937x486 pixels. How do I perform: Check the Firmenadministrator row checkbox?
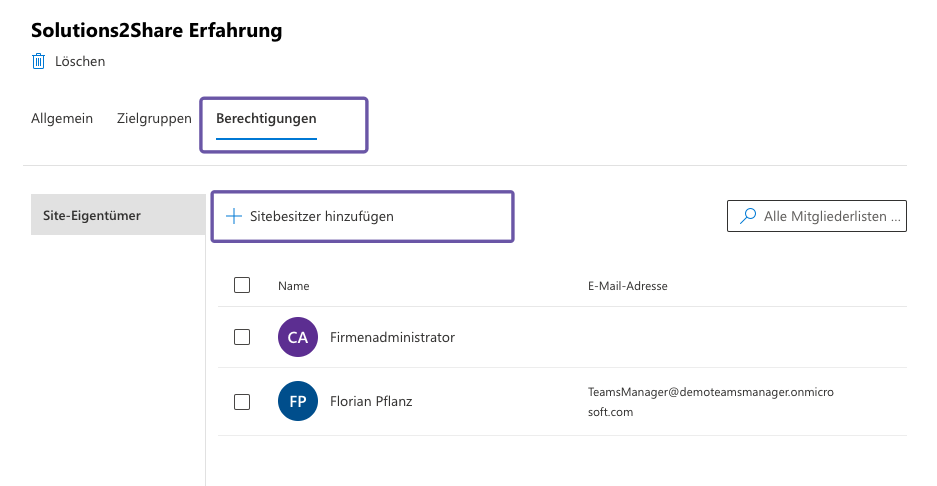tap(242, 337)
